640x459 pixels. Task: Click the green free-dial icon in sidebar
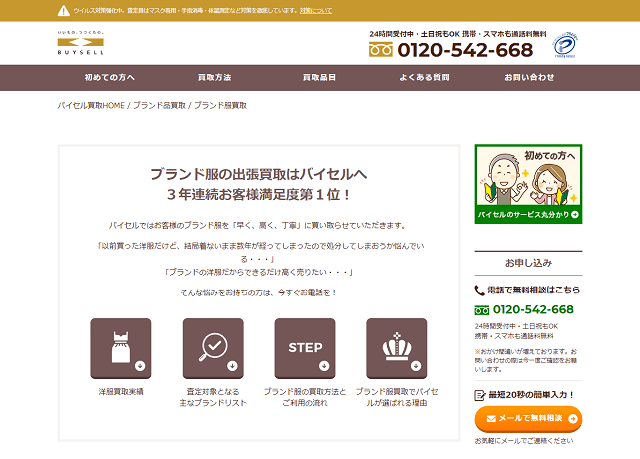coord(482,310)
